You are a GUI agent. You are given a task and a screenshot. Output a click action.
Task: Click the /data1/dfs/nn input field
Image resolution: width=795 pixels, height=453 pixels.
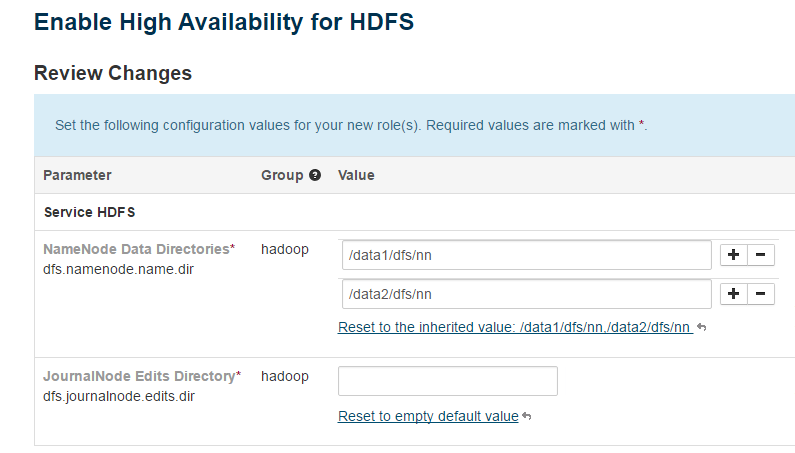point(526,255)
